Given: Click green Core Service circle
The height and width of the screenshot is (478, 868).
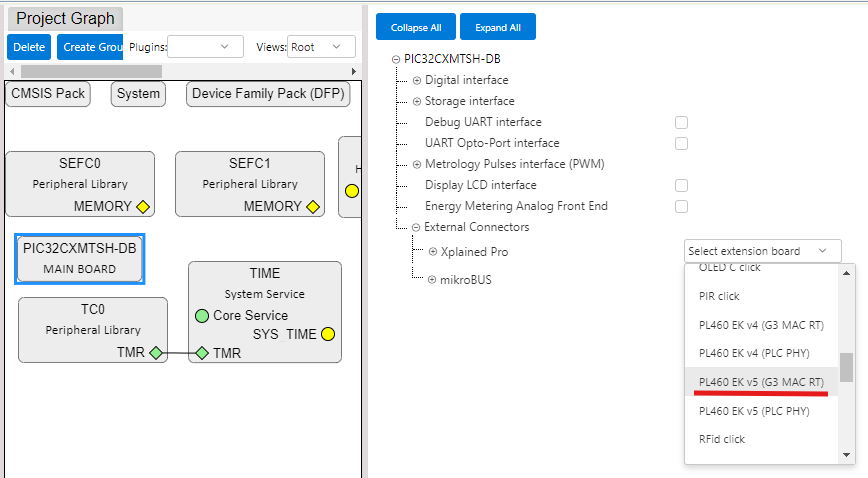Looking at the screenshot, I should point(202,316).
